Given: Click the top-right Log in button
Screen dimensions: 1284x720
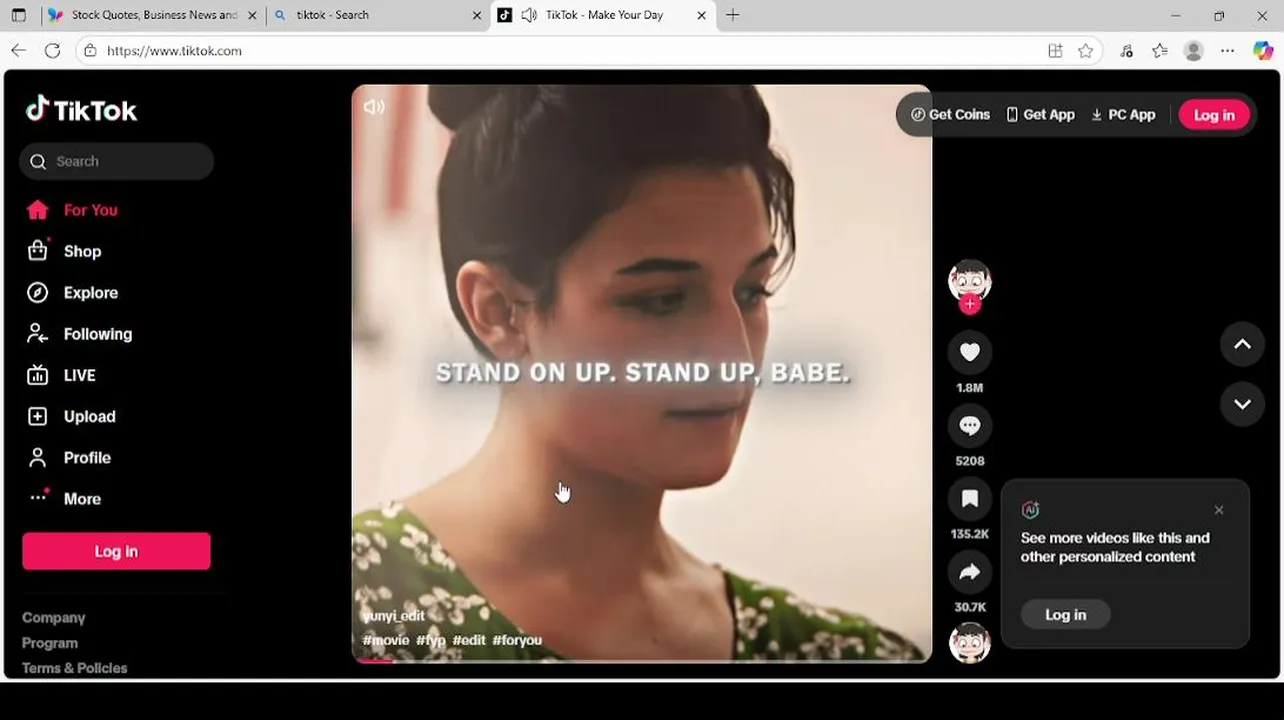Looking at the screenshot, I should [x=1214, y=115].
